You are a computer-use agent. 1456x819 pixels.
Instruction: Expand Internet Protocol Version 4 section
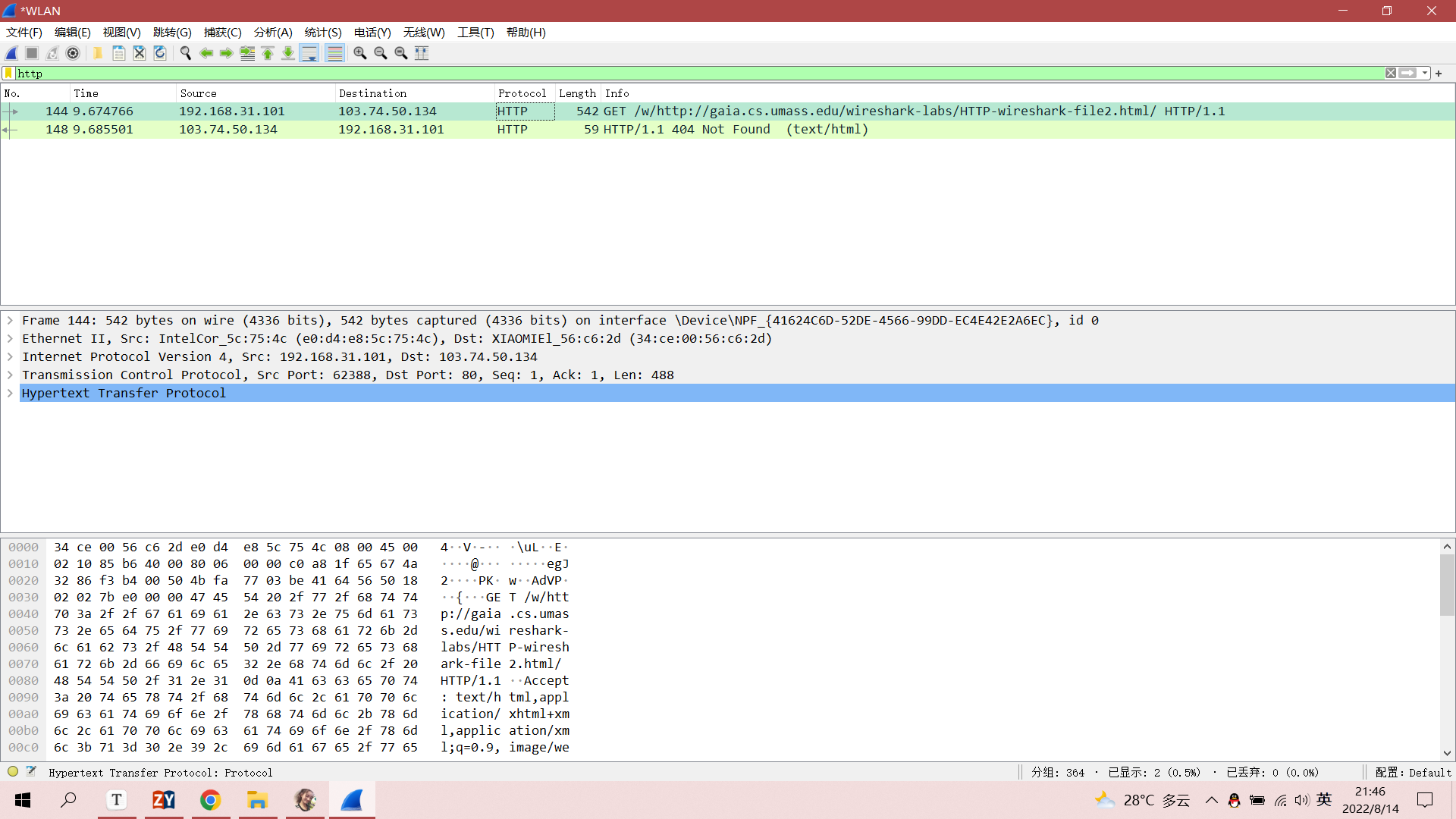click(x=10, y=357)
